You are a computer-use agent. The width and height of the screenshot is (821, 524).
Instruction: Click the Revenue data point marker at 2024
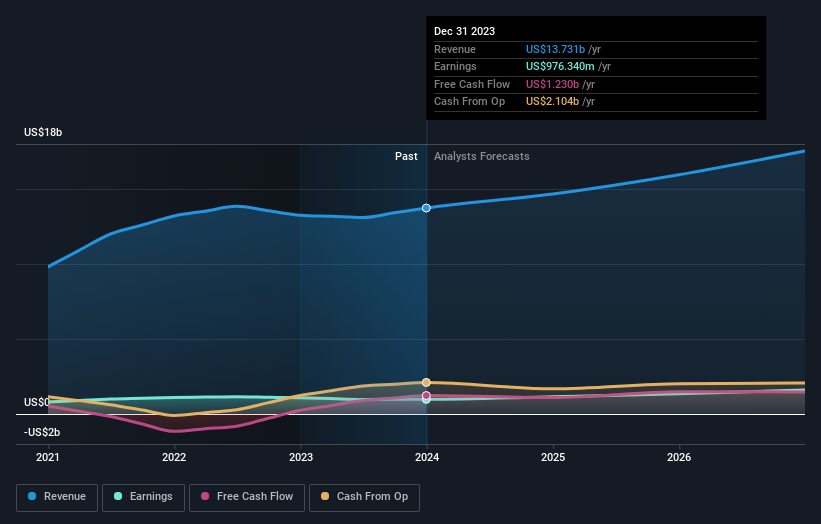(x=427, y=208)
